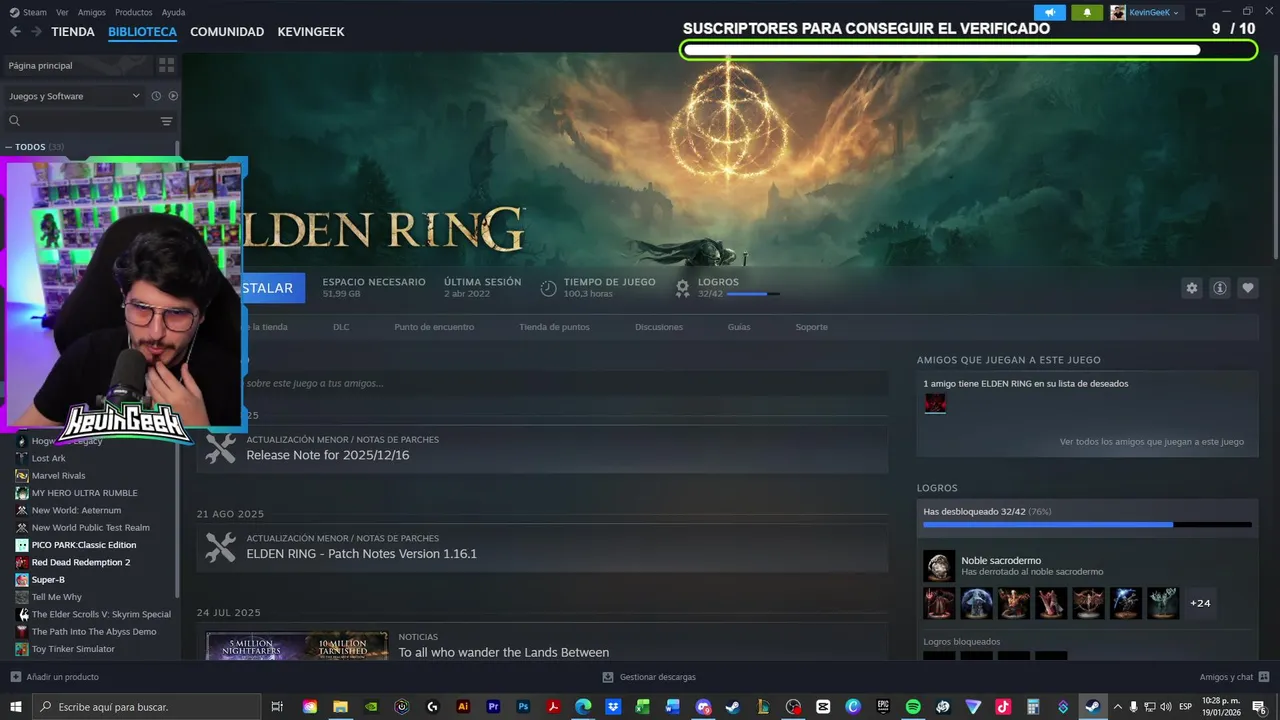This screenshot has height=720, width=1280.
Task: Open Windows Start menu
Action: point(16,707)
